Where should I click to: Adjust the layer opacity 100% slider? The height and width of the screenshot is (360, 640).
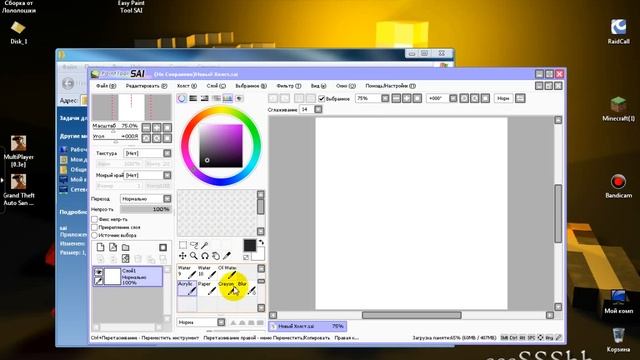coord(145,209)
